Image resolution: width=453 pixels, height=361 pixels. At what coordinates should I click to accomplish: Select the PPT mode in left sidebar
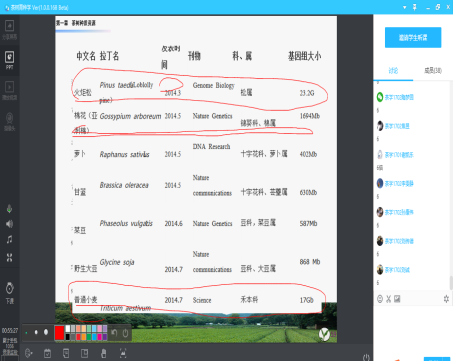tap(9, 60)
